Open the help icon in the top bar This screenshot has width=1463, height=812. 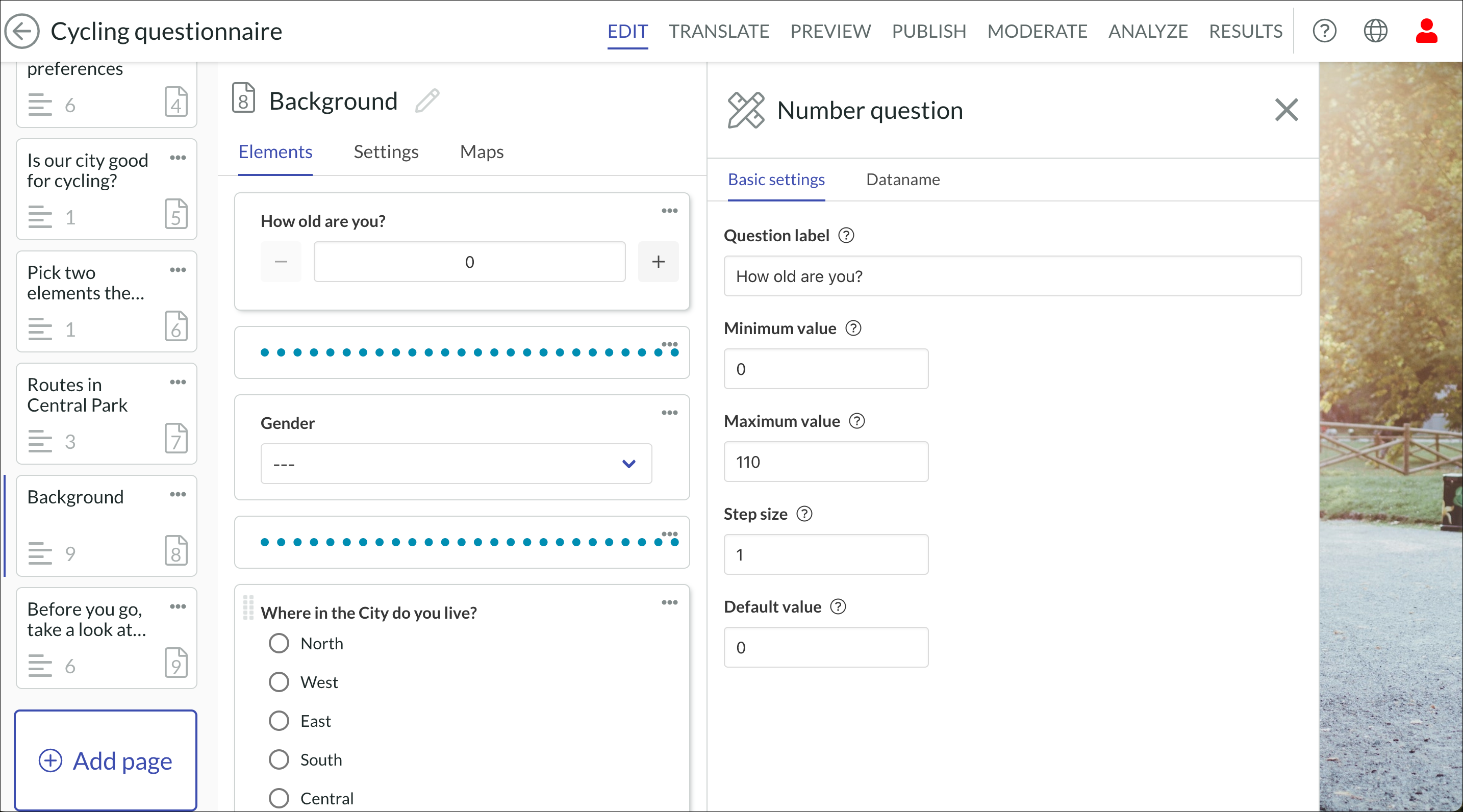(x=1324, y=31)
